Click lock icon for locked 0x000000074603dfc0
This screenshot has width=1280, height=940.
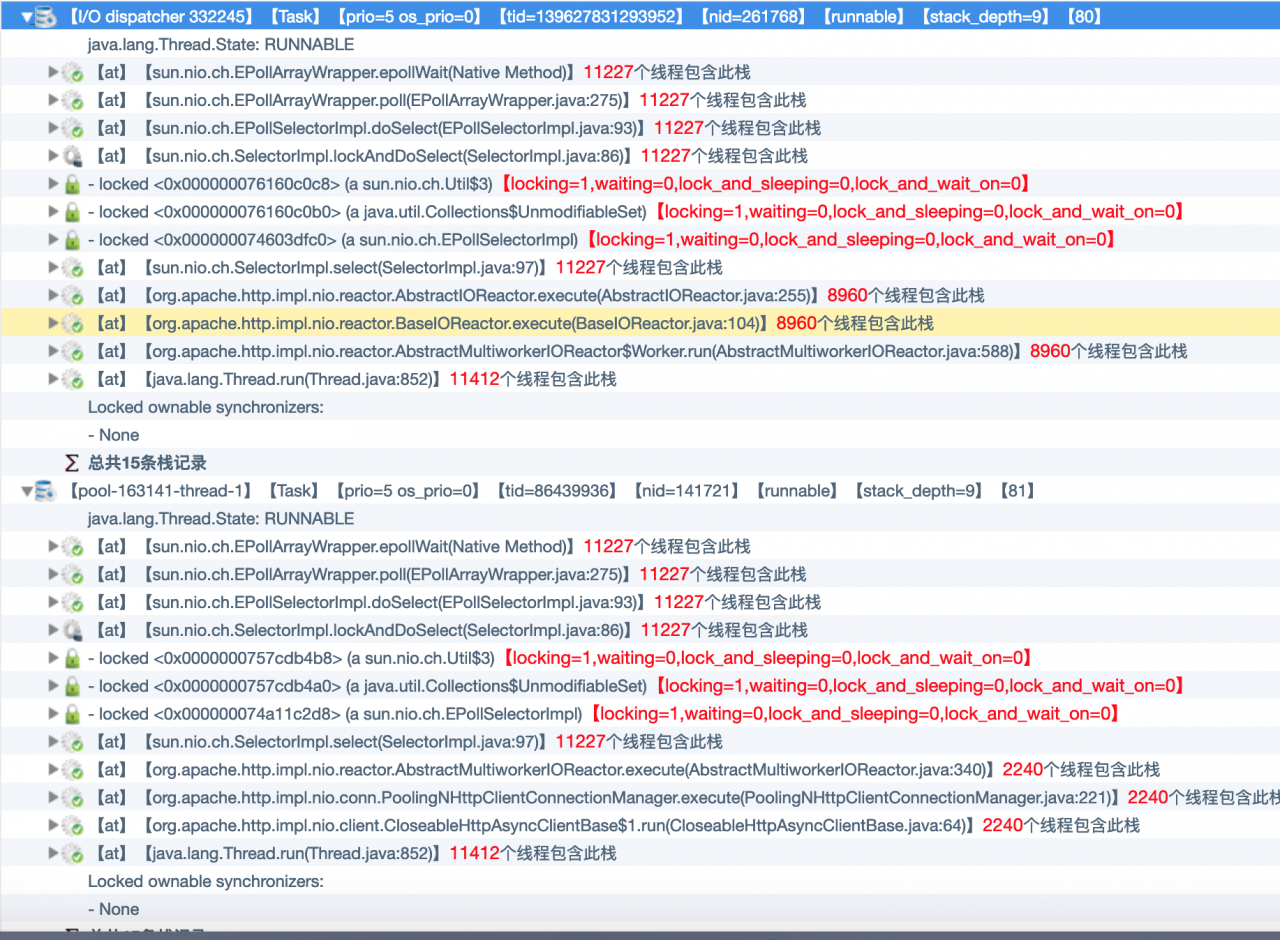tap(72, 240)
